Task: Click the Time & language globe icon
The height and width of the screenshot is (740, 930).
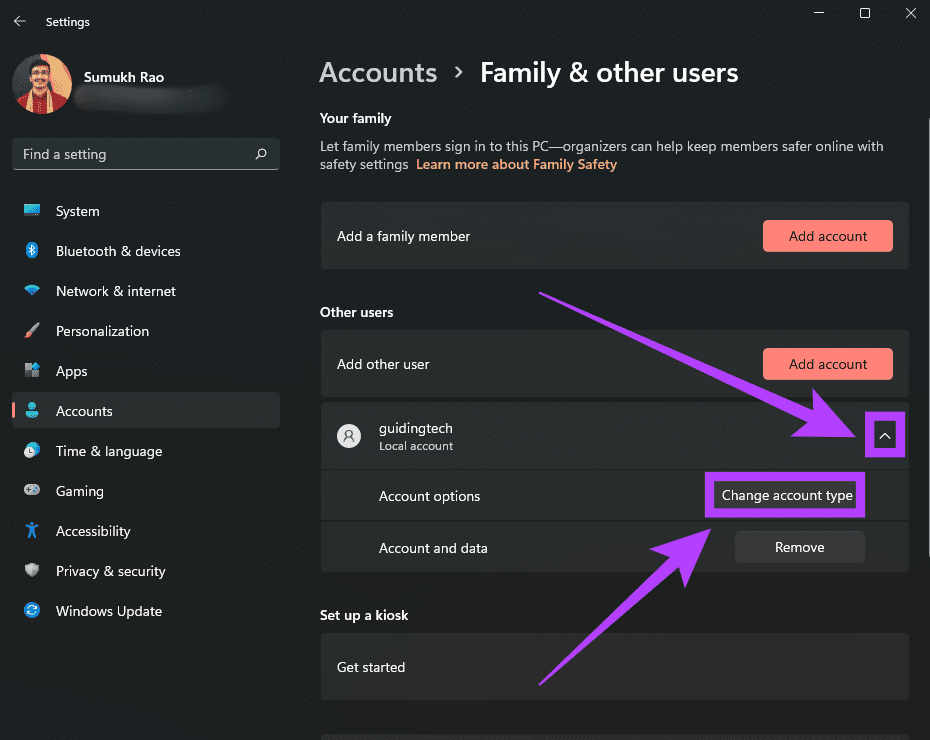Action: tap(32, 451)
